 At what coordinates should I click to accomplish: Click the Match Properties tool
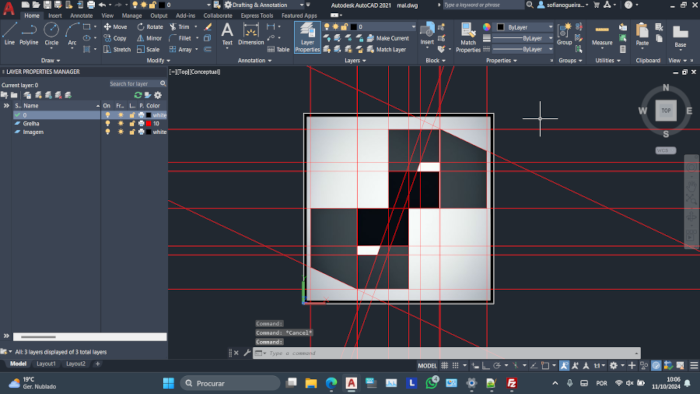click(468, 37)
